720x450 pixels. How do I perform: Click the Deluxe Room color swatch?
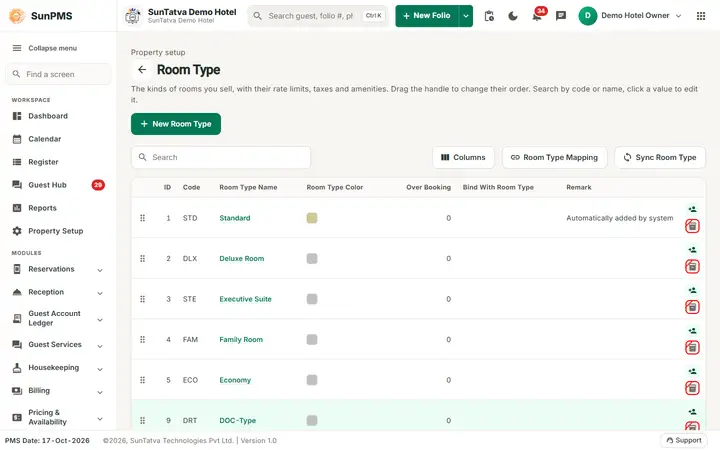click(x=312, y=259)
